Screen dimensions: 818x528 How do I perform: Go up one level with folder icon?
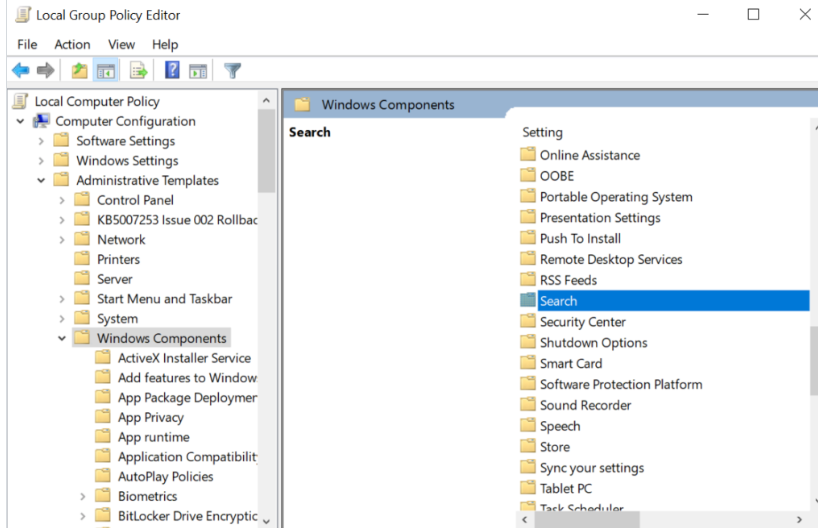pos(79,70)
